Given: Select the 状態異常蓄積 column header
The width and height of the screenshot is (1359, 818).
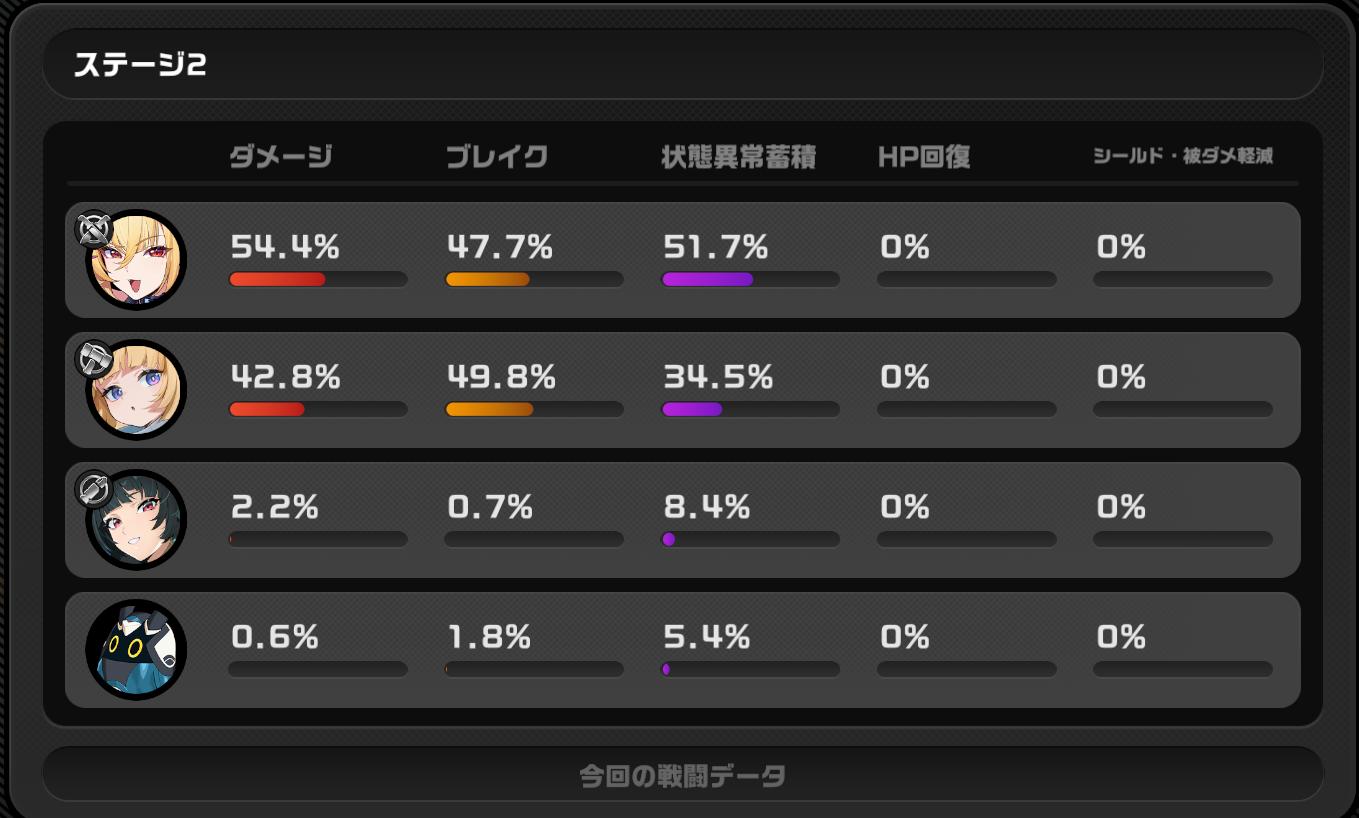Looking at the screenshot, I should 739,157.
